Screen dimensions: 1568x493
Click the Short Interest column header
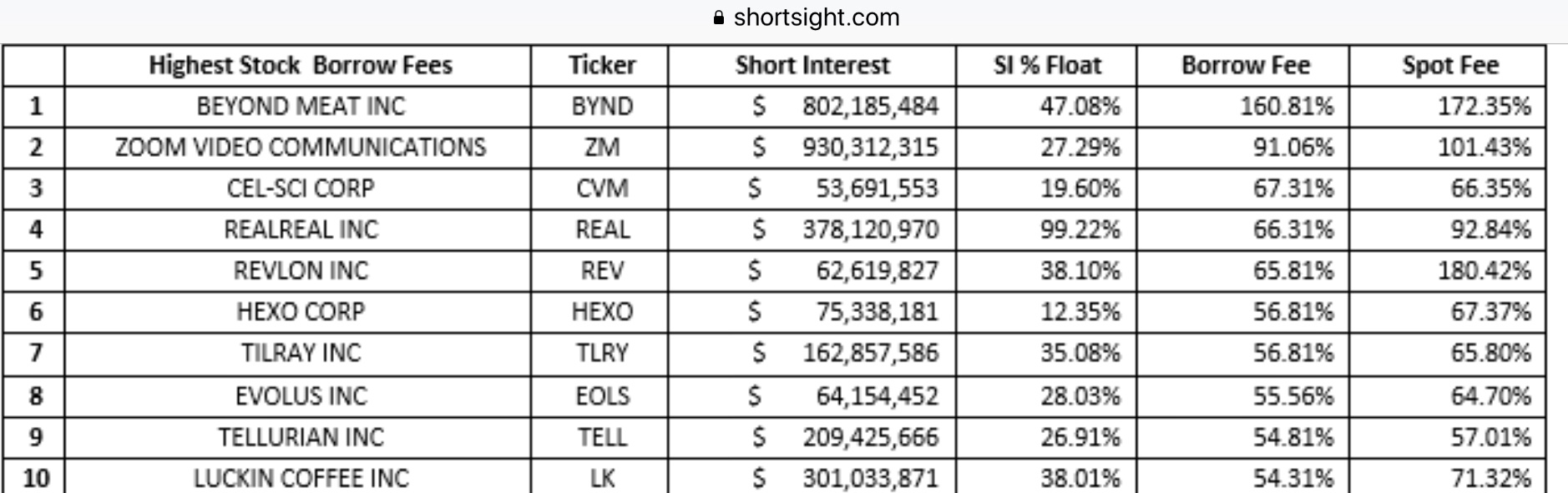coord(812,65)
